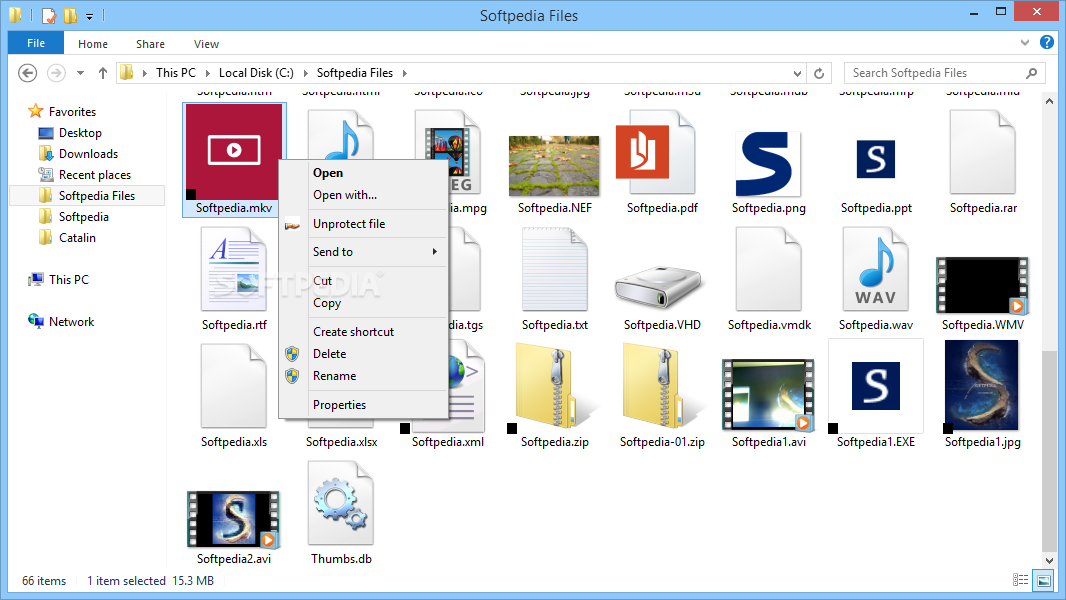Open Explorer help question mark

[x=1047, y=43]
